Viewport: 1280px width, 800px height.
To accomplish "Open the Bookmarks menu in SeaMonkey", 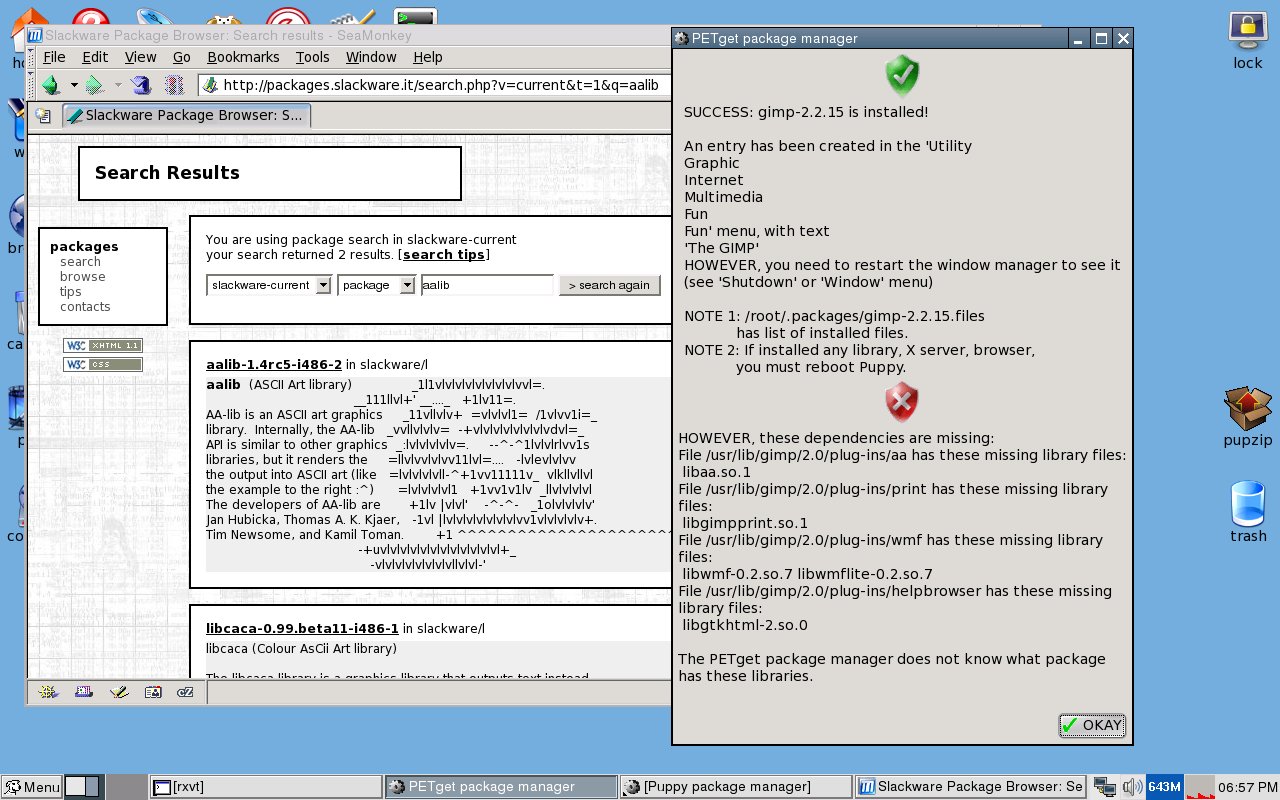I will pyautogui.click(x=243, y=57).
